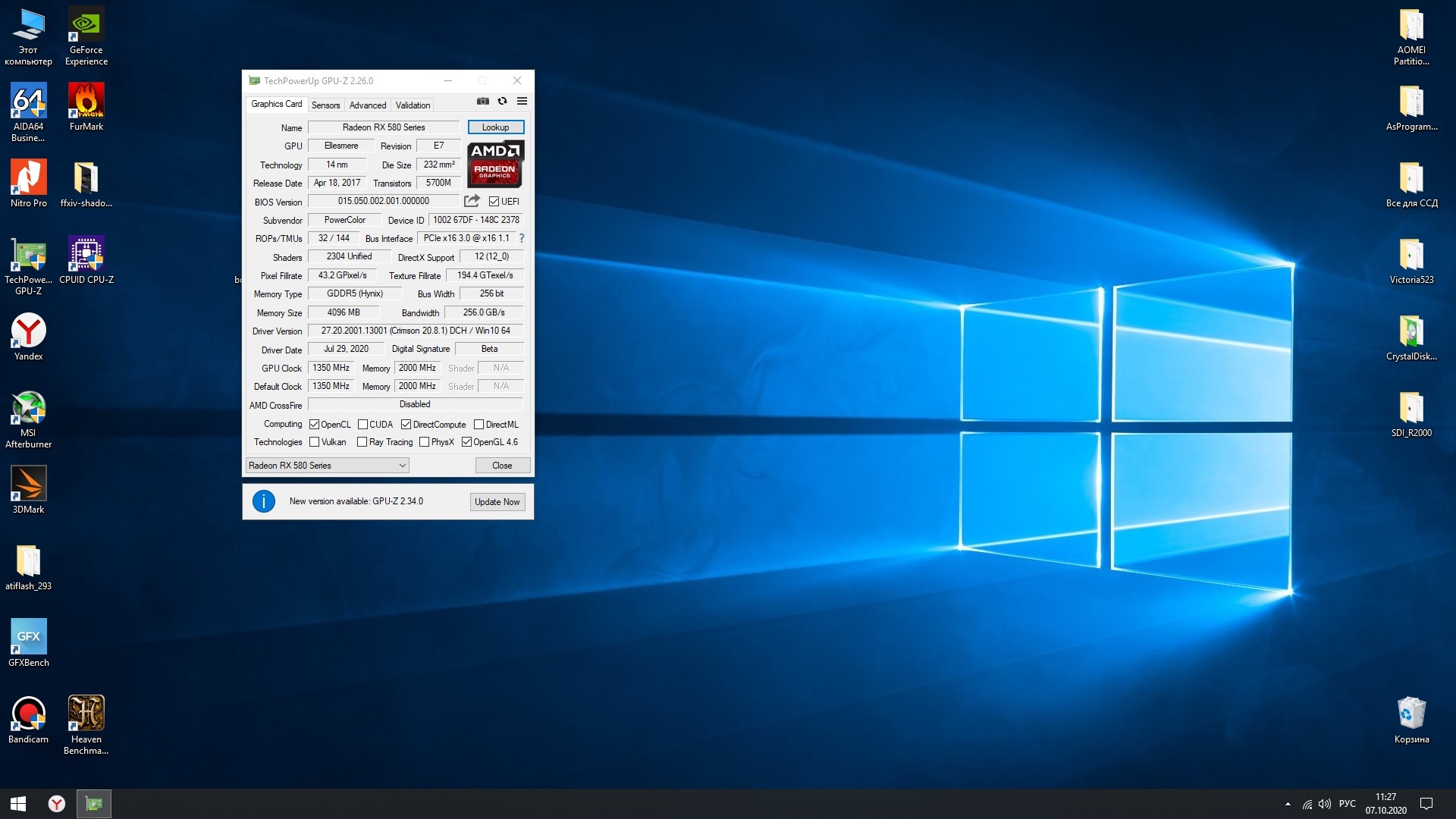Open the network icon in system tray
The height and width of the screenshot is (819, 1456).
1307,804
